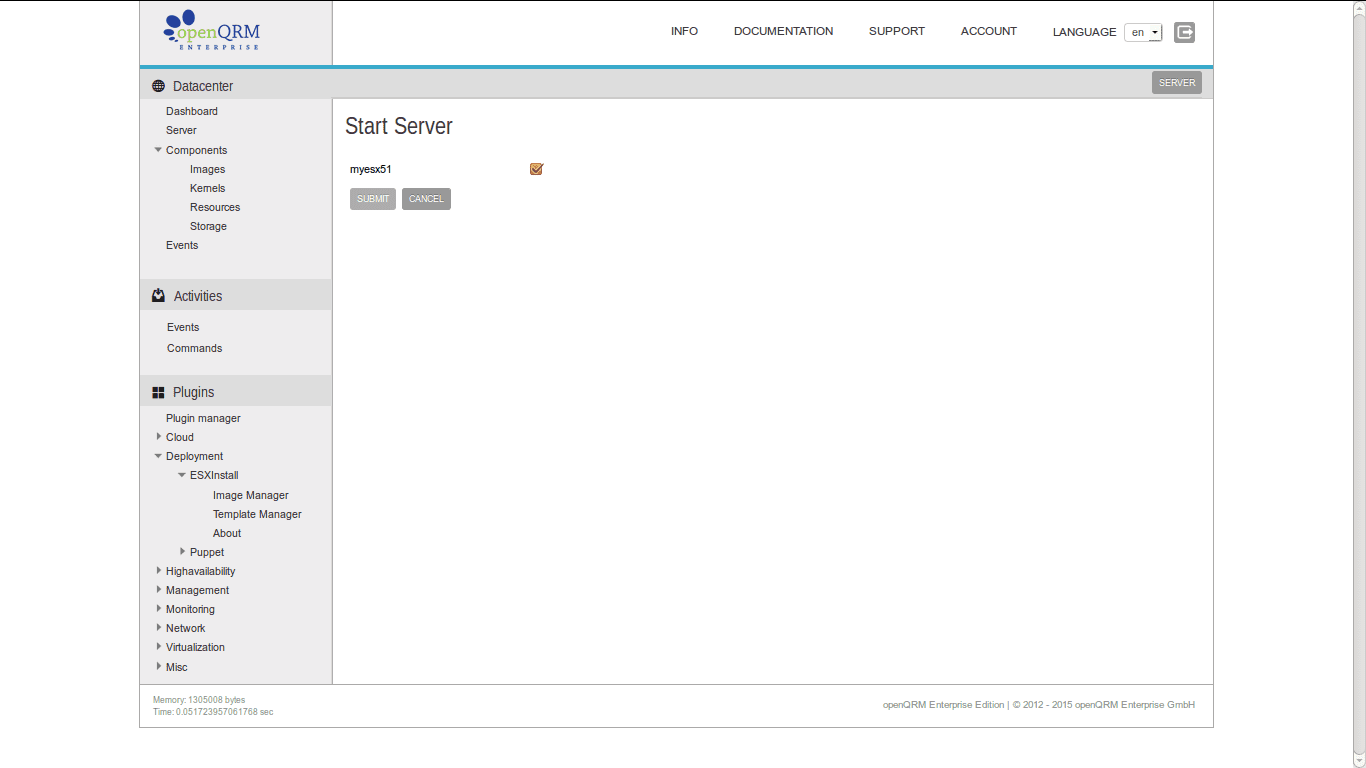Click the Datacenter globe icon
1366x768 pixels.
pos(158,86)
